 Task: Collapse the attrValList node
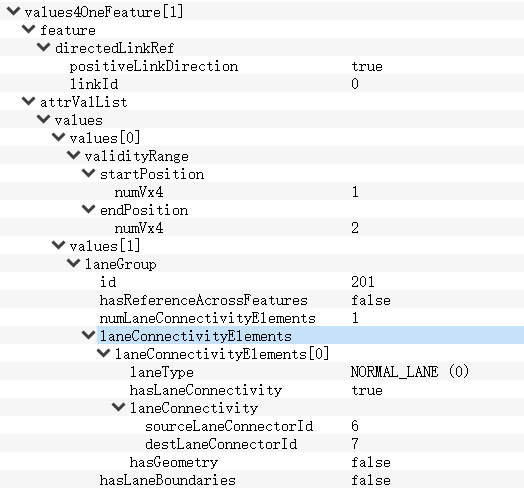(28, 101)
